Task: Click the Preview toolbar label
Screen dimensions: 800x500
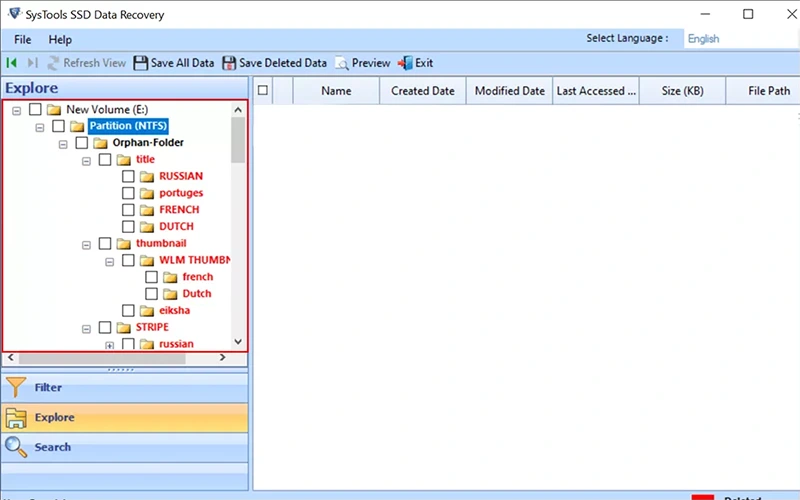Action: 371,63
